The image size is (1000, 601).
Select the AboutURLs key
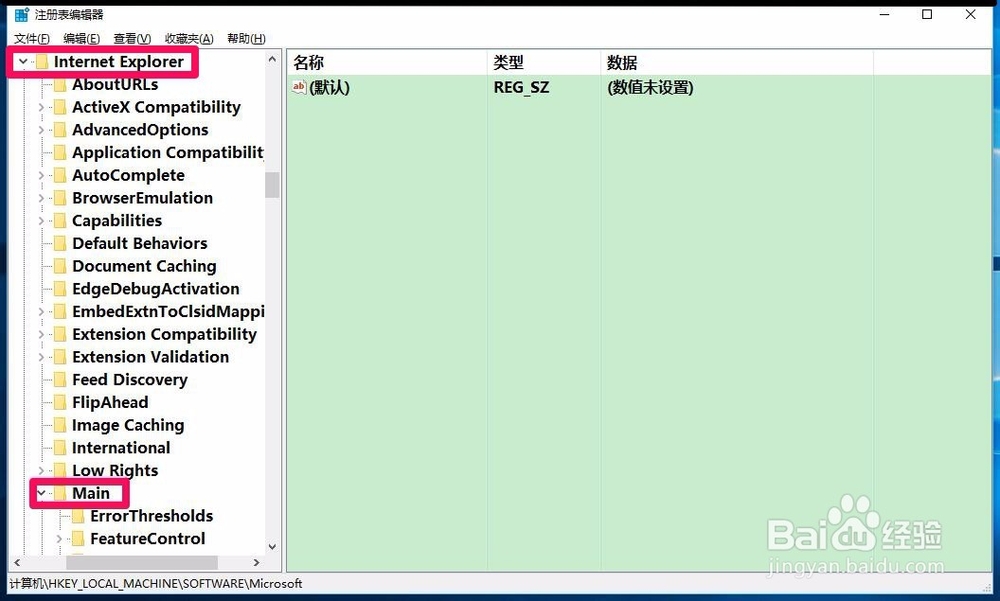coord(115,84)
